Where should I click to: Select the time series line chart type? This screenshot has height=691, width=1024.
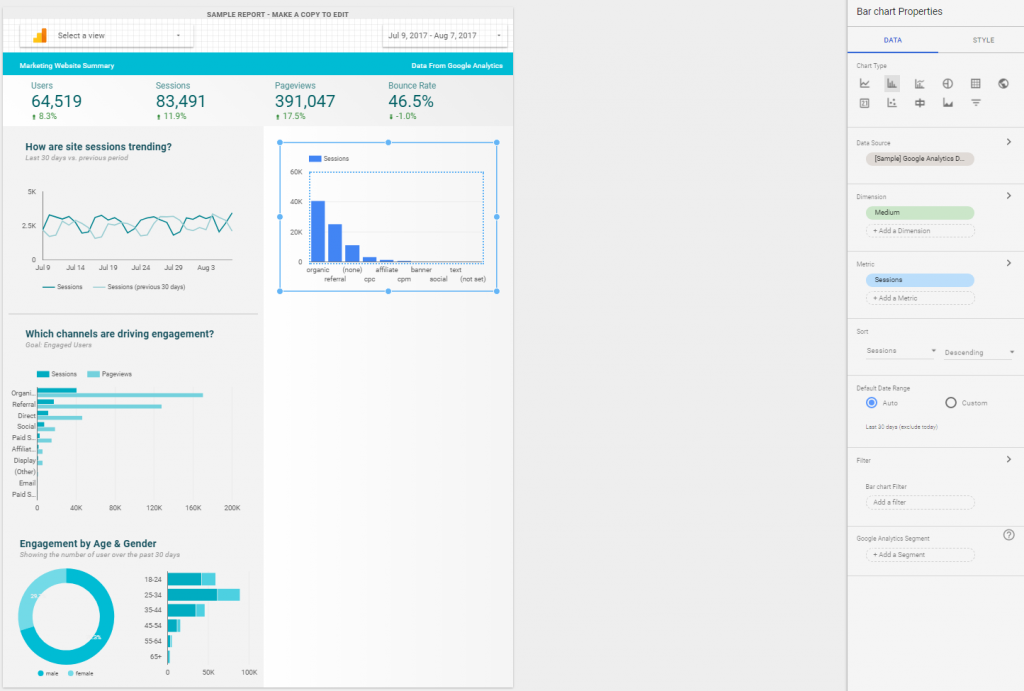864,84
